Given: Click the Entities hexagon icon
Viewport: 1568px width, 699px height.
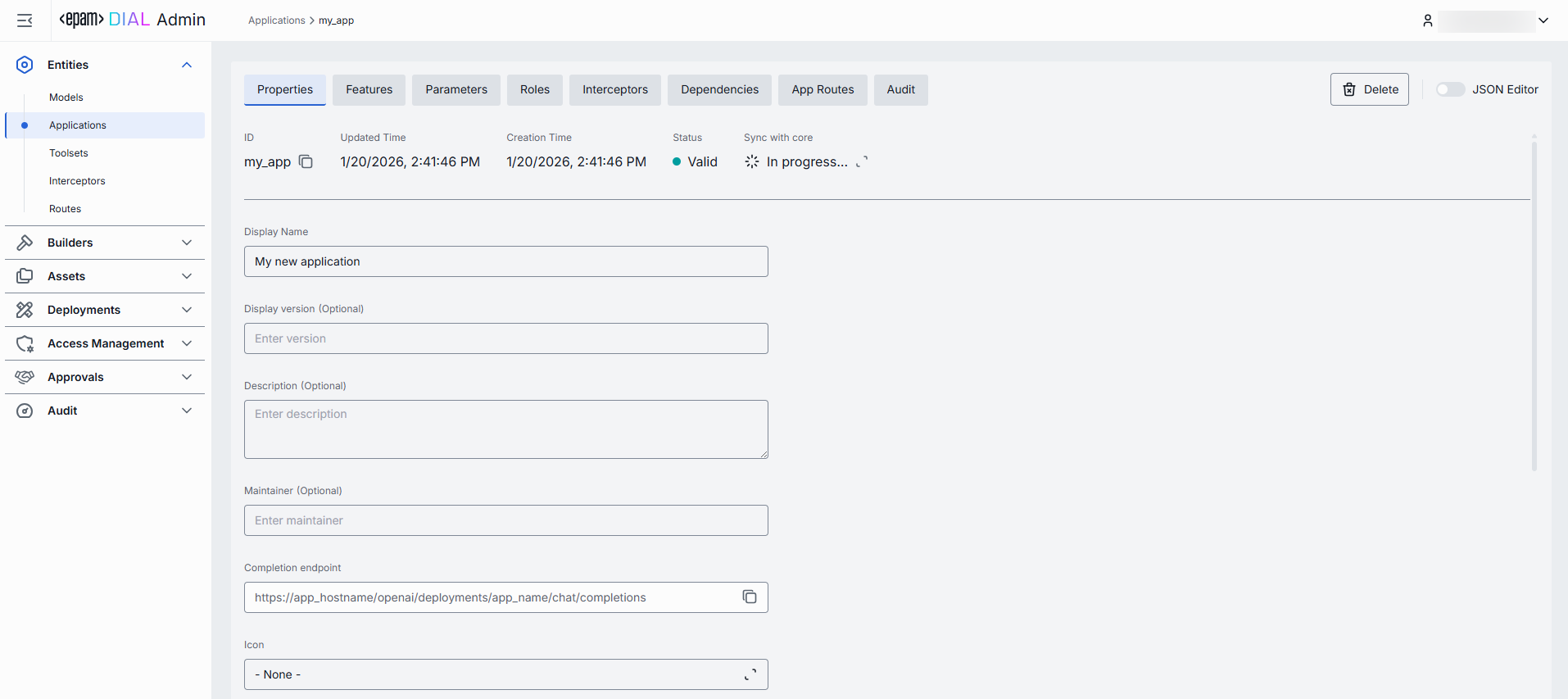Looking at the screenshot, I should click(25, 65).
